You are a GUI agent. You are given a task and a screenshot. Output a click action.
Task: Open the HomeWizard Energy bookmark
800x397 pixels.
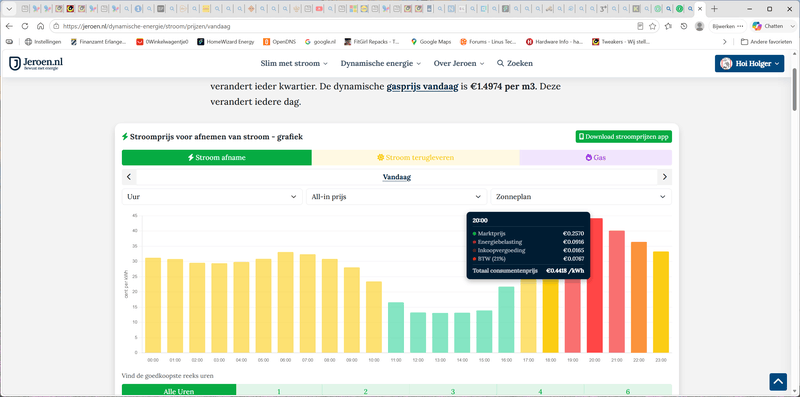[x=226, y=42]
